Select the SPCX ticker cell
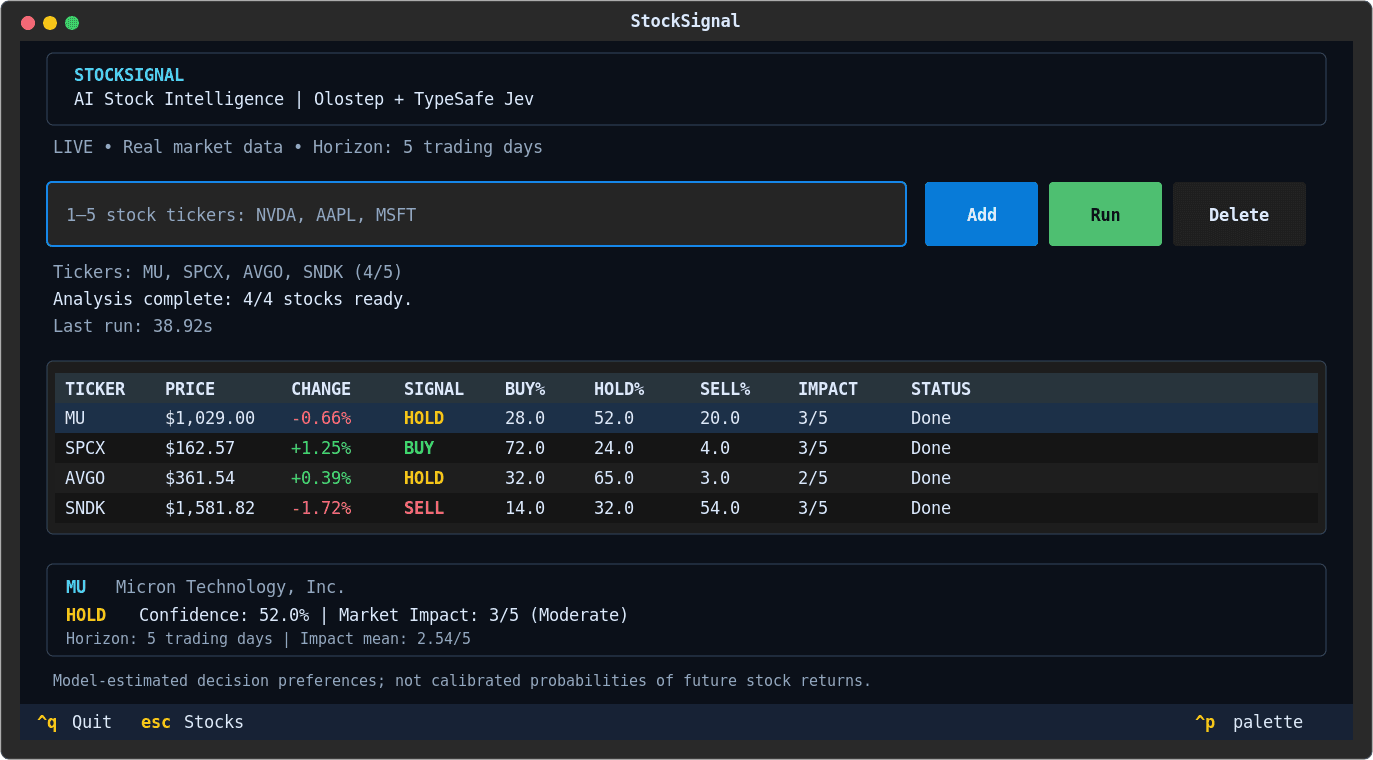Screen dimensions: 1373x760 point(85,448)
